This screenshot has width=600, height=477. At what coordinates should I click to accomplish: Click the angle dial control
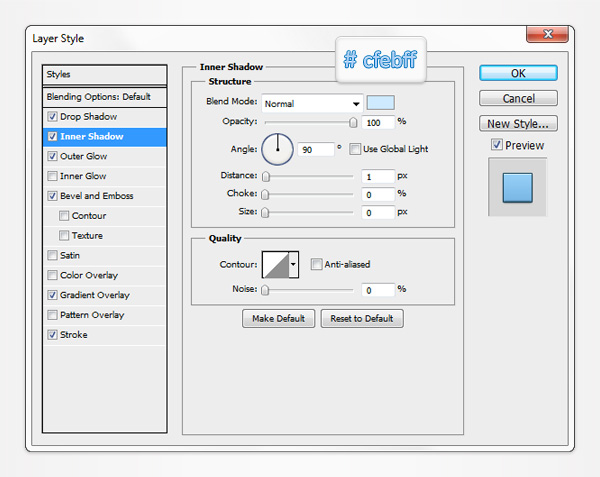(x=277, y=150)
